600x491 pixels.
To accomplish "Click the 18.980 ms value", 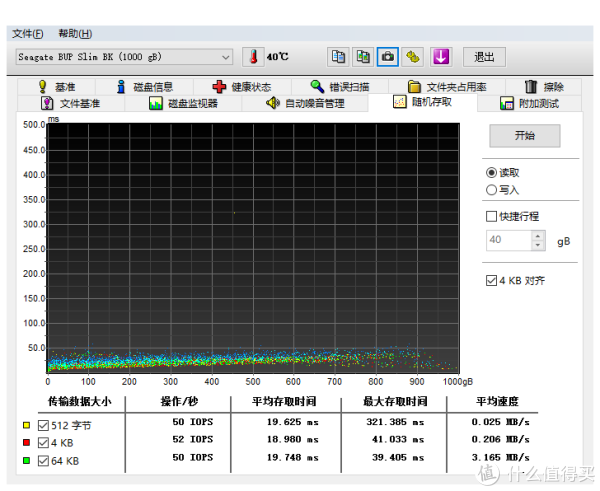I will [x=293, y=439].
